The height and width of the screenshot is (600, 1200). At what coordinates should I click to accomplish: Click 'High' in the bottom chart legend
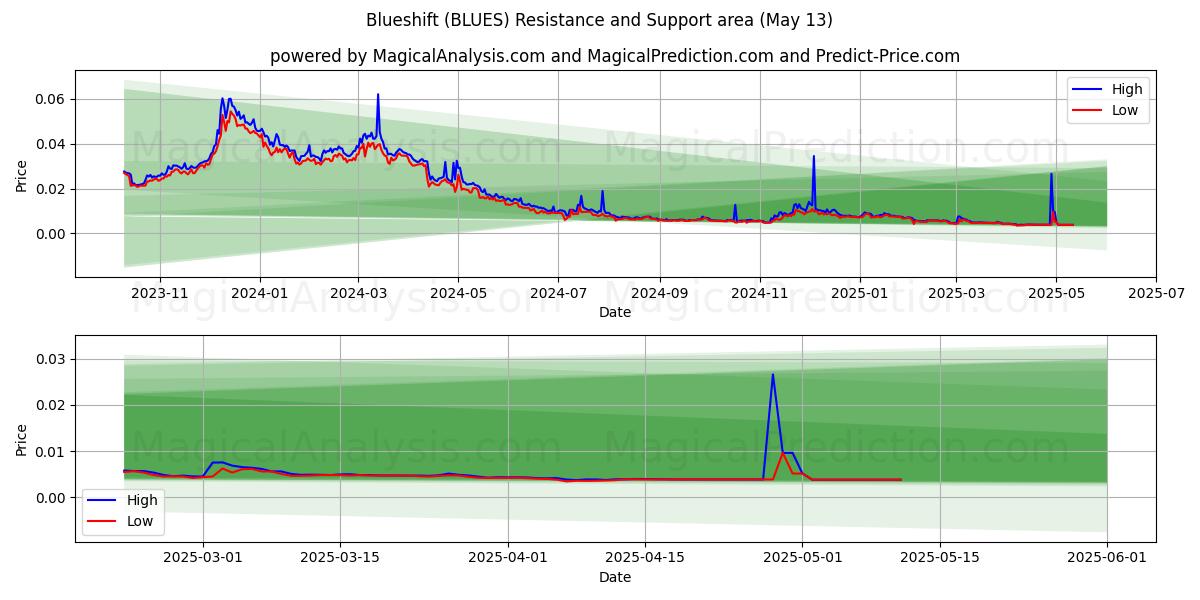[141, 500]
